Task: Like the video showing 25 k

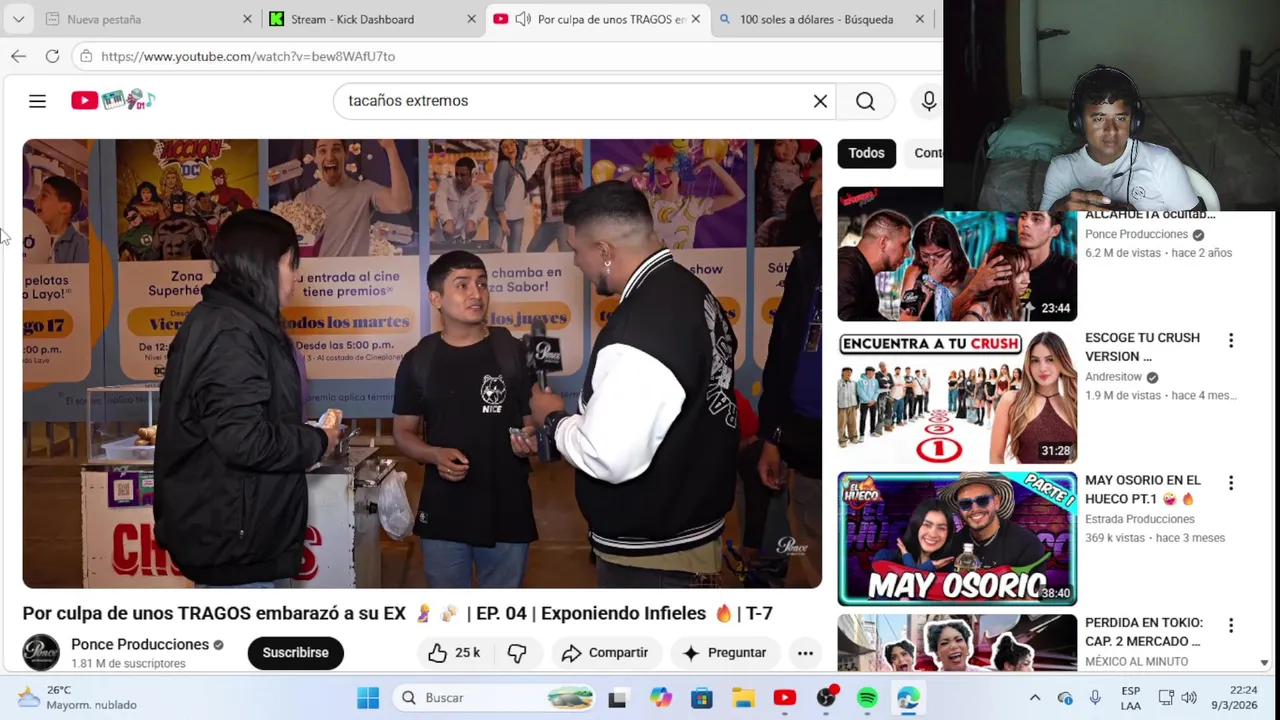Action: point(454,653)
